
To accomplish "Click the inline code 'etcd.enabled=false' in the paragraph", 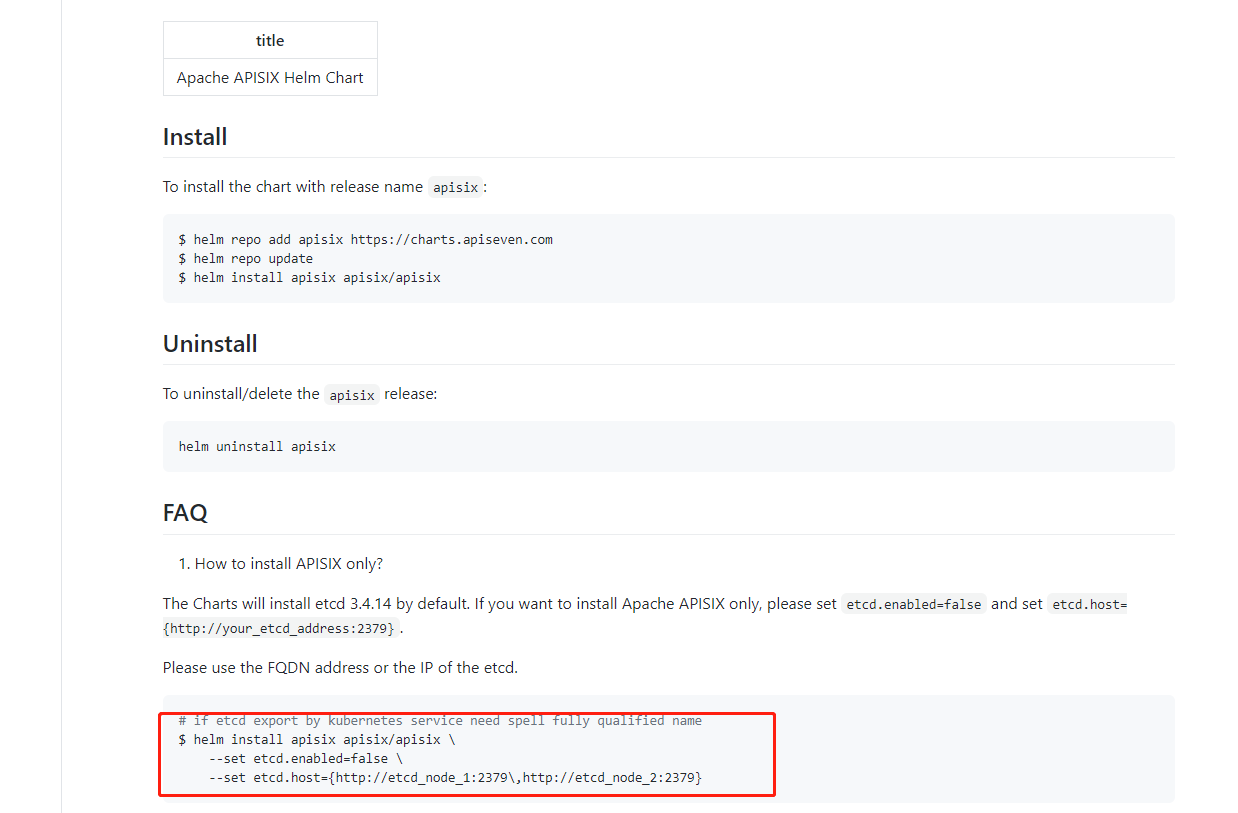I will coord(914,604).
